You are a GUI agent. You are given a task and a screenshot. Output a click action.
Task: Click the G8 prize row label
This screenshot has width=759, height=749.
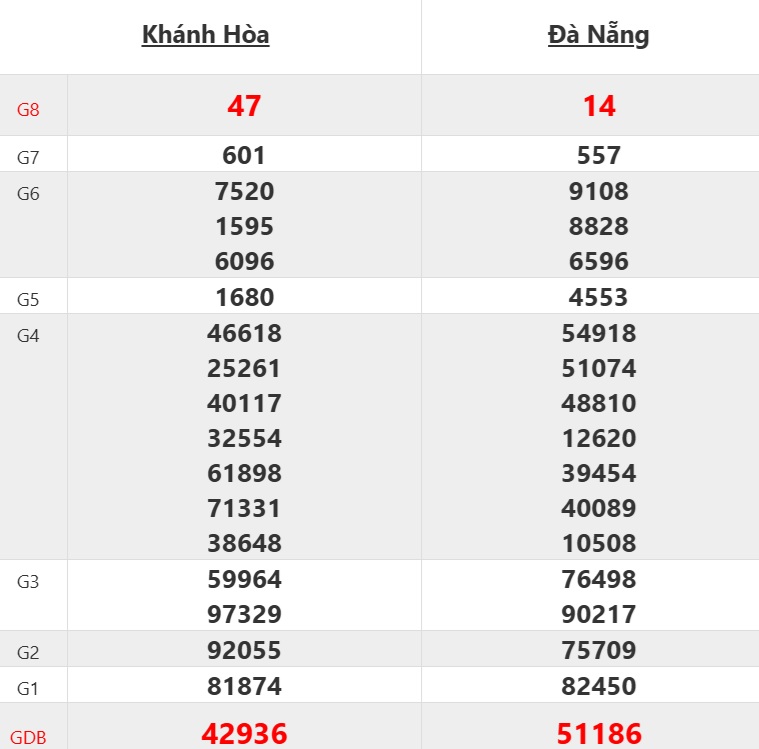pyautogui.click(x=28, y=110)
